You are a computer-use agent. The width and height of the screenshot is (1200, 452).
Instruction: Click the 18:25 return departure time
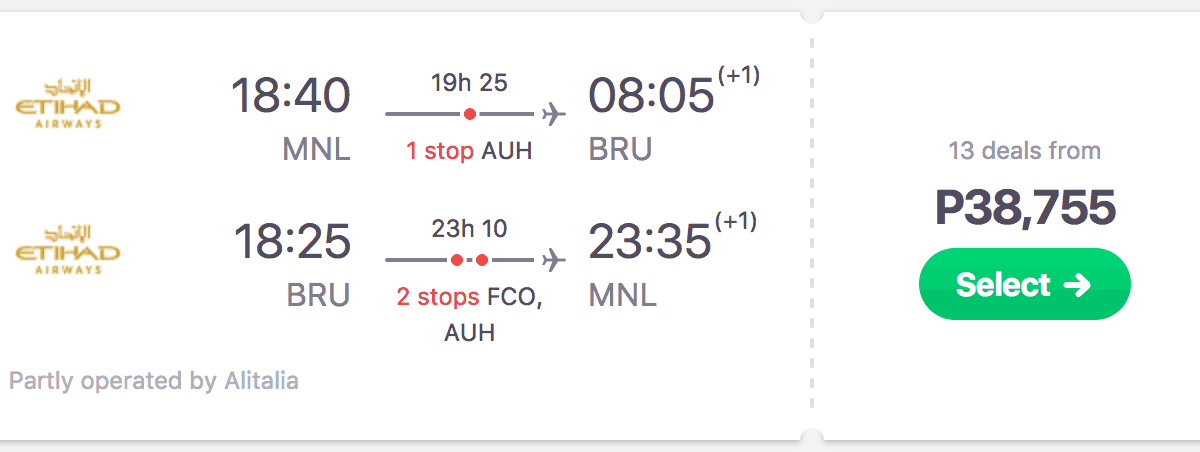click(291, 243)
